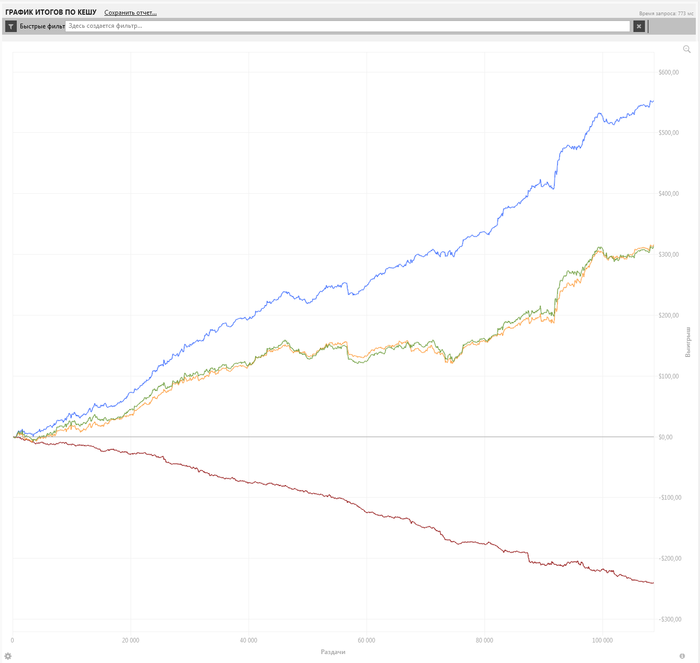Click the filter funnel icon
The width and height of the screenshot is (700, 663).
click(x=11, y=26)
